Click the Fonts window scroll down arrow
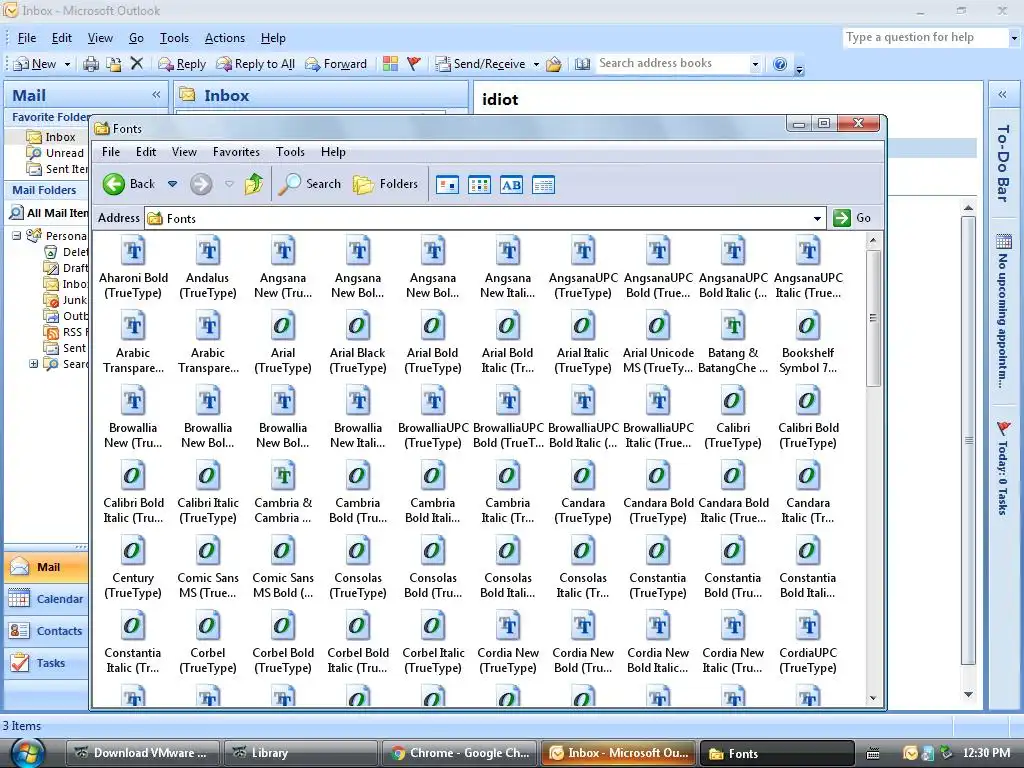Image resolution: width=1024 pixels, height=768 pixels. pyautogui.click(x=873, y=698)
